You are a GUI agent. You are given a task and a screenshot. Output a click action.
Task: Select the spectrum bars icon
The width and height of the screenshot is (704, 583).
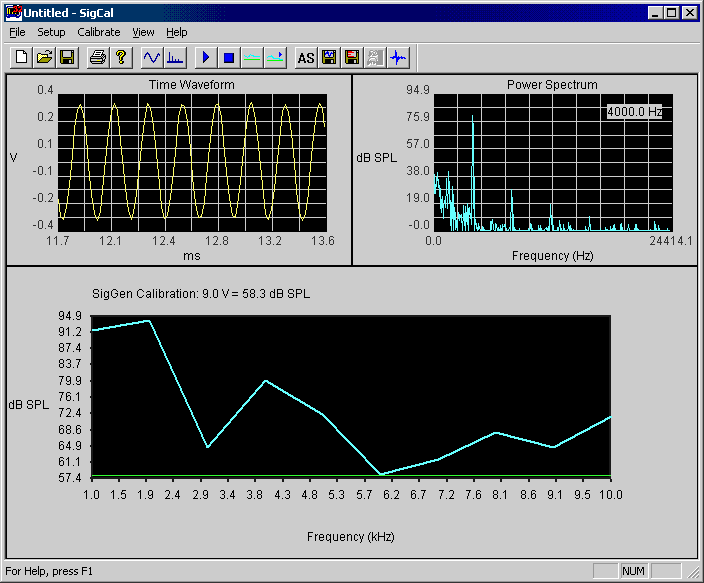tap(175, 57)
